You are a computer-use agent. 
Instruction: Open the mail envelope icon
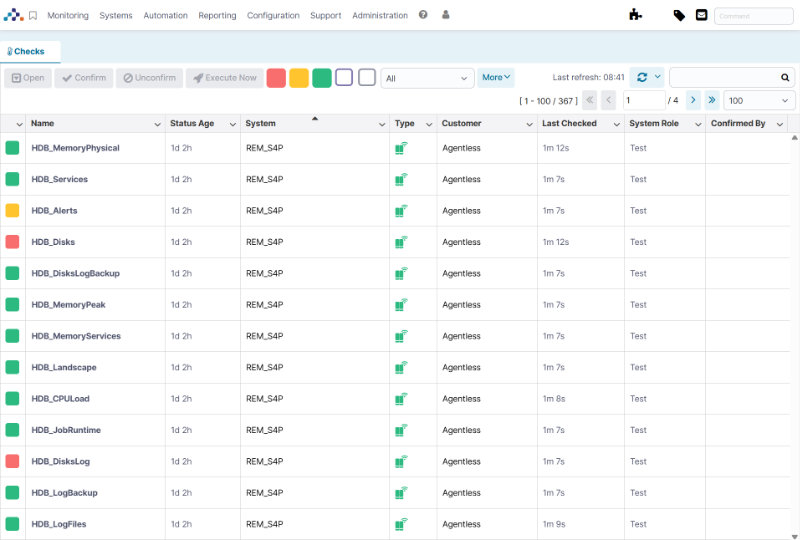[702, 15]
